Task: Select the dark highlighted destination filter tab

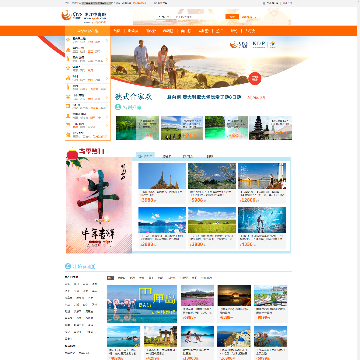Action: (x=110, y=278)
